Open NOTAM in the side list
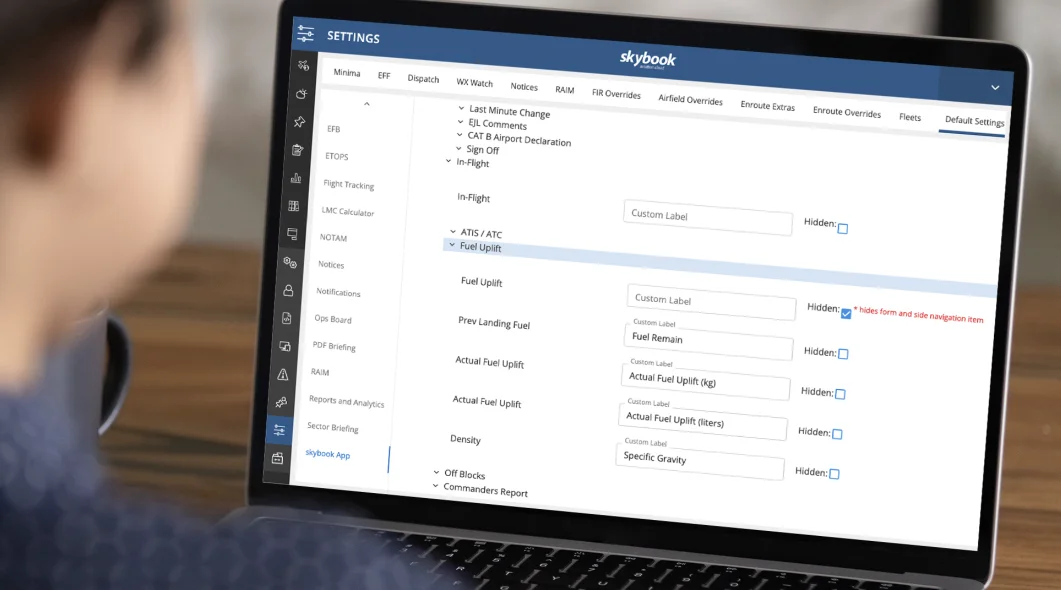The image size is (1061, 590). (333, 237)
